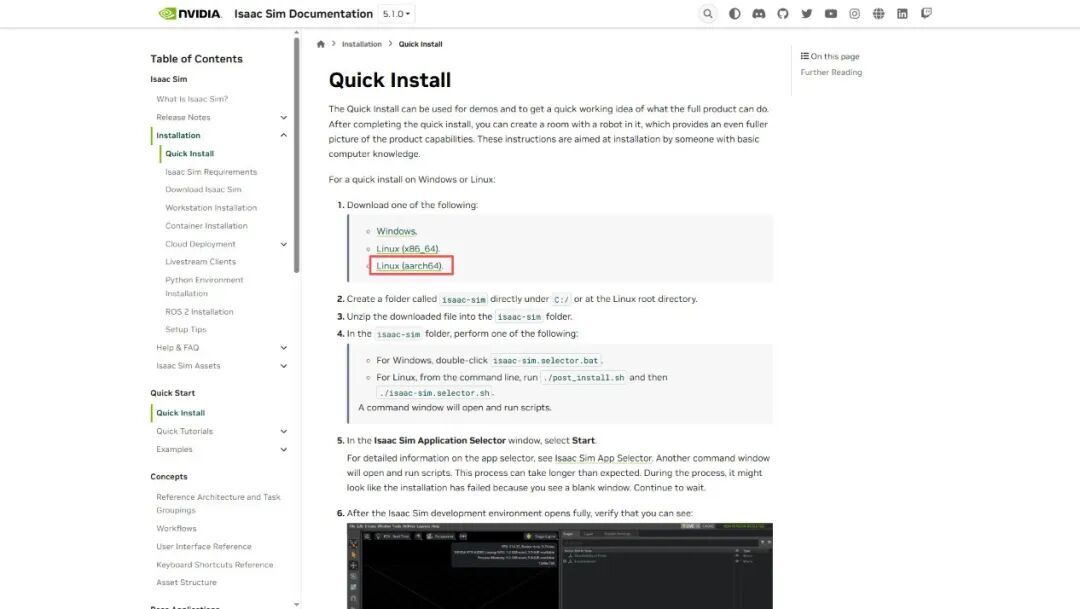The width and height of the screenshot is (1080, 609).
Task: Open Isaac Sim Requirements page
Action: coord(211,172)
